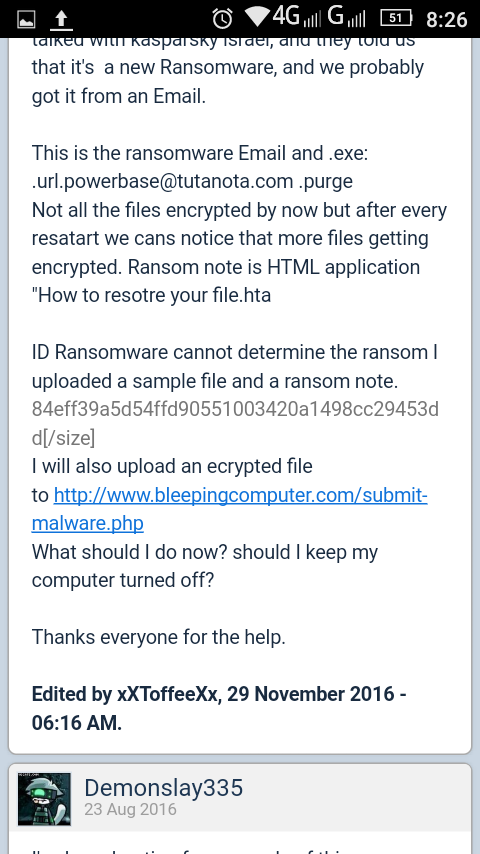Tap the battery level 51 icon
The height and width of the screenshot is (854, 480).
pyautogui.click(x=397, y=19)
